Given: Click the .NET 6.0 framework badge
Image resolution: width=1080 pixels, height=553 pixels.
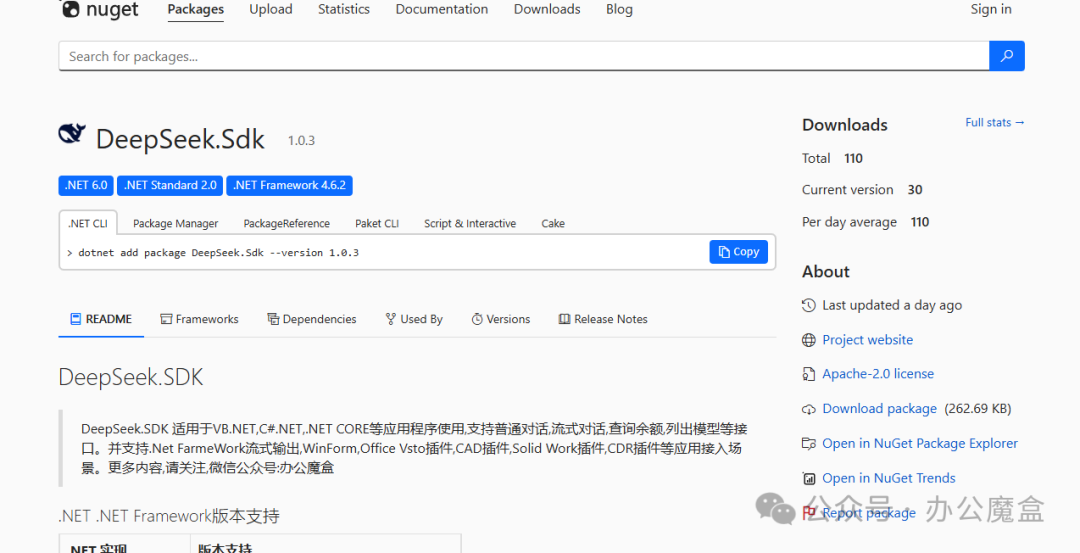Looking at the screenshot, I should [x=86, y=185].
